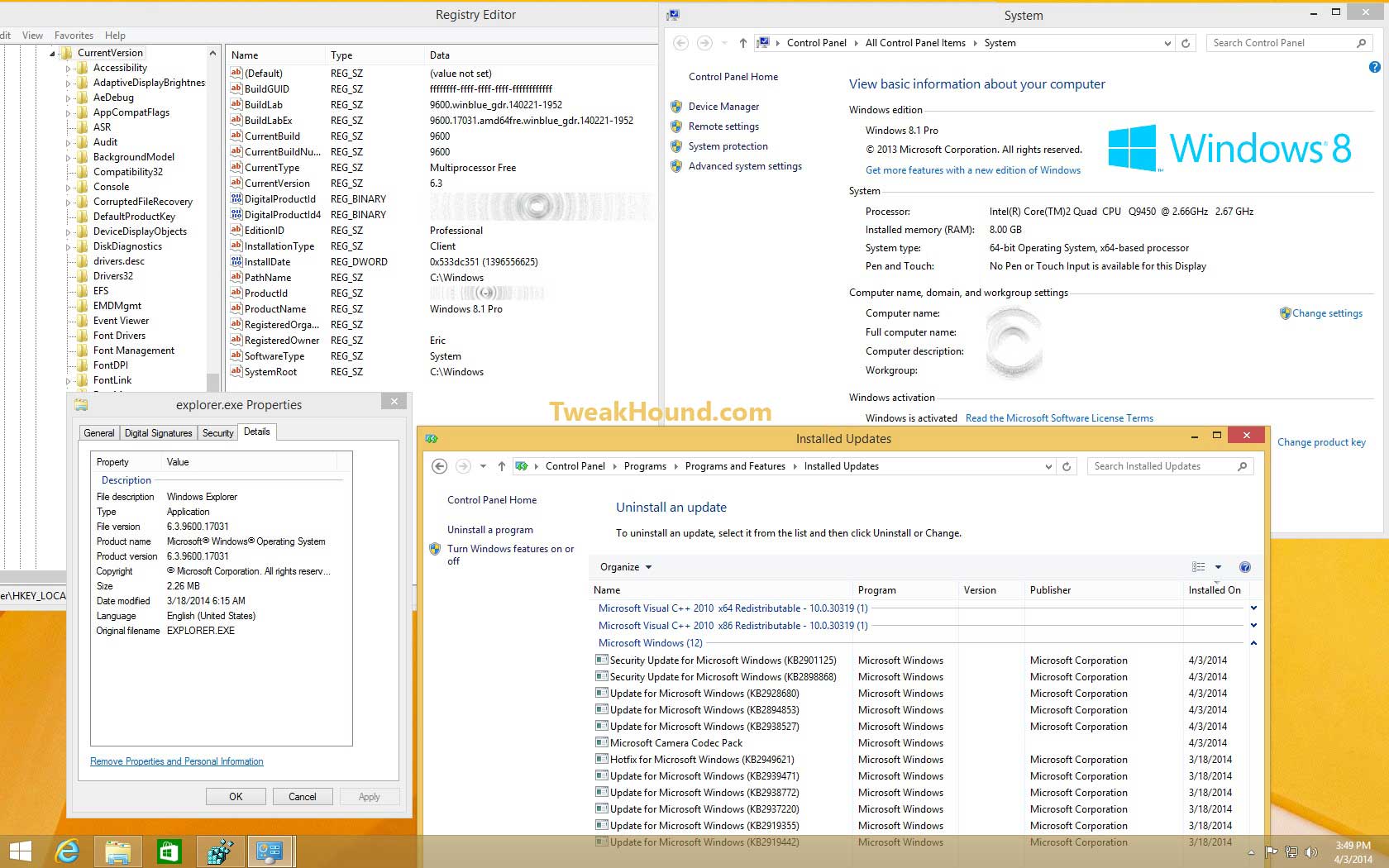1389x868 pixels.
Task: Open Remote settings link
Action: (x=723, y=126)
